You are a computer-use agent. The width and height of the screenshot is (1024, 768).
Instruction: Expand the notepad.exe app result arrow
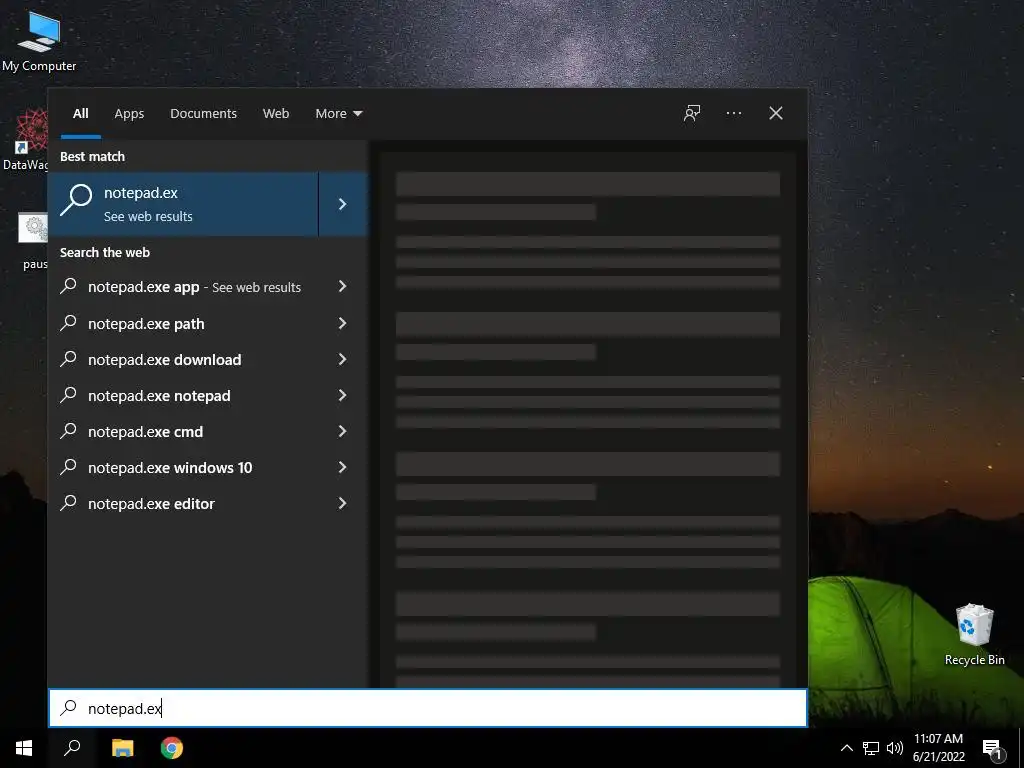point(342,286)
